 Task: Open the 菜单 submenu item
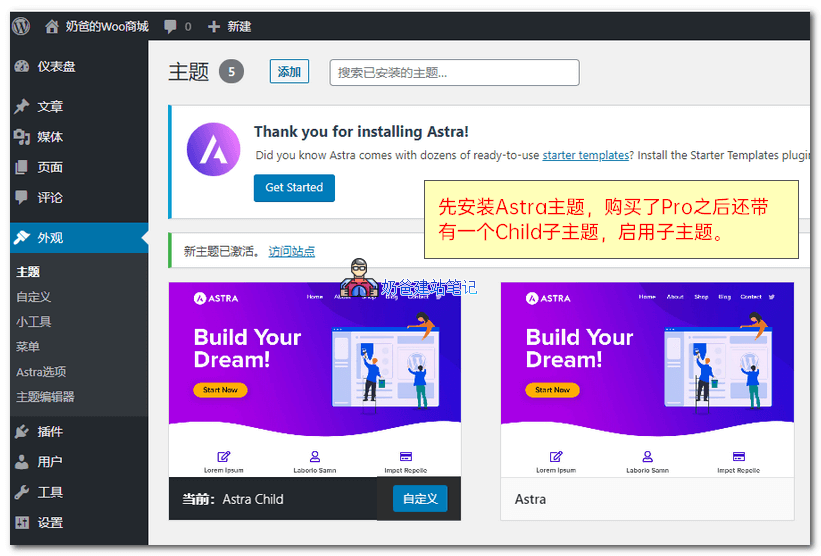28,347
